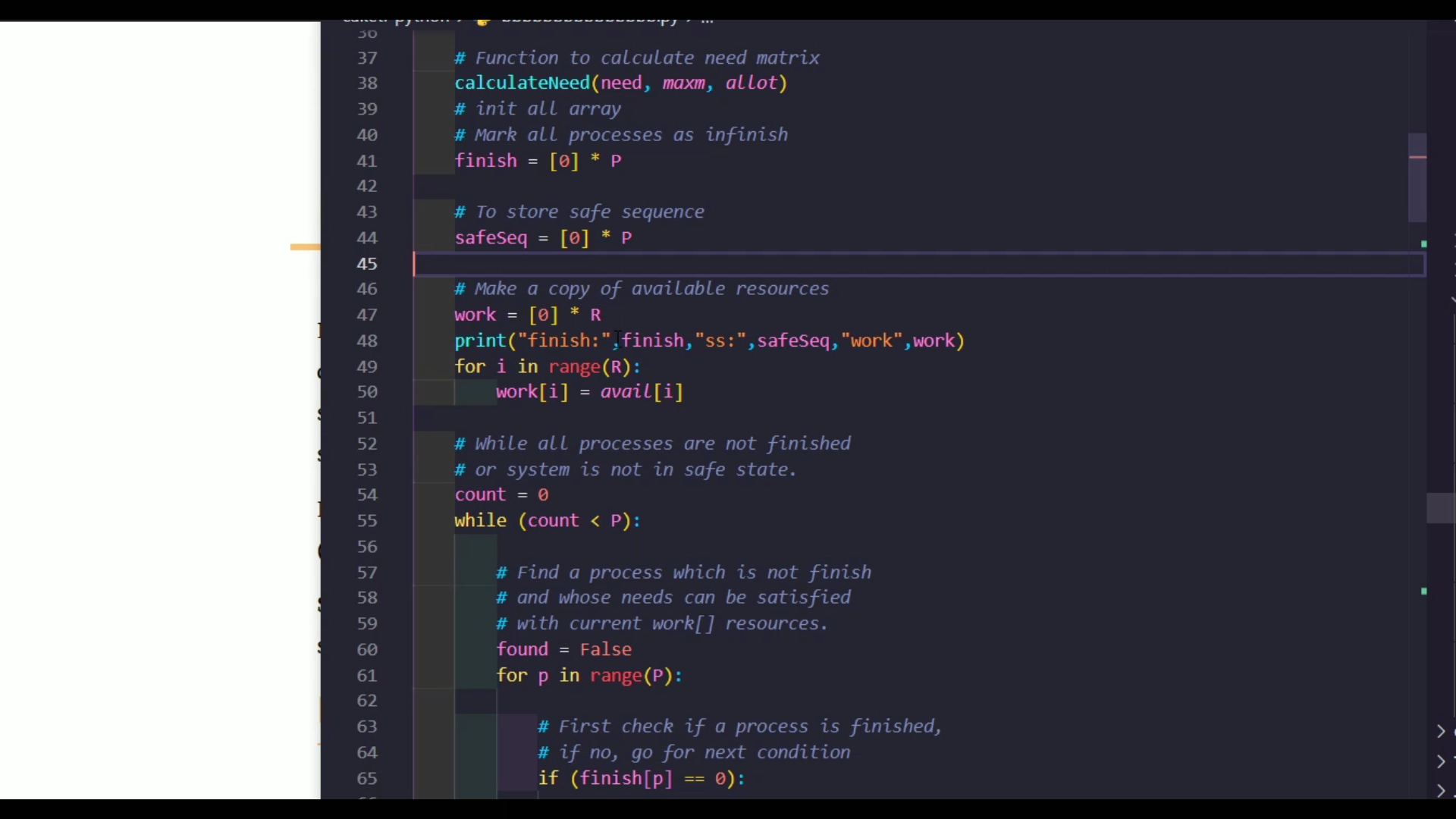
Task: Click line number 65 in the gutter
Action: tap(367, 779)
